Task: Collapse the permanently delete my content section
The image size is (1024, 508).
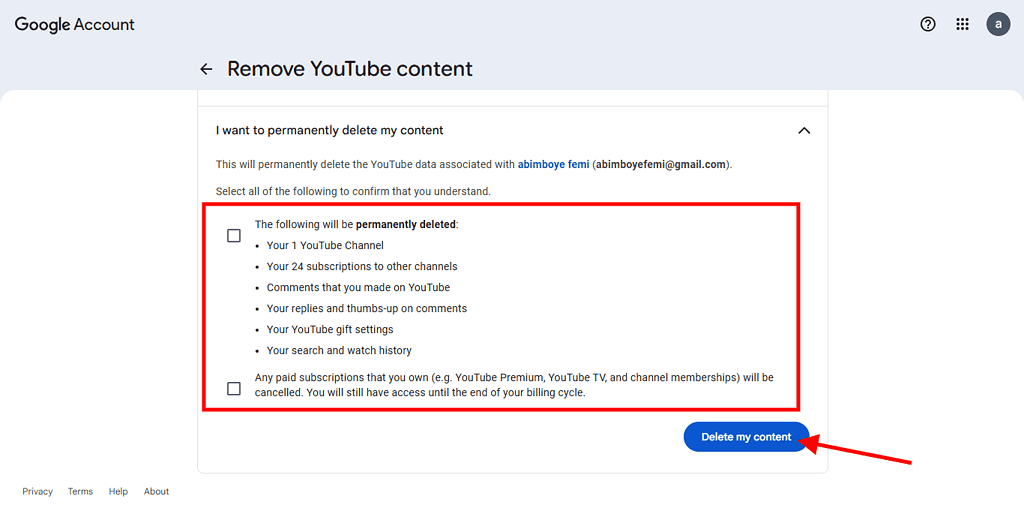Action: (804, 131)
